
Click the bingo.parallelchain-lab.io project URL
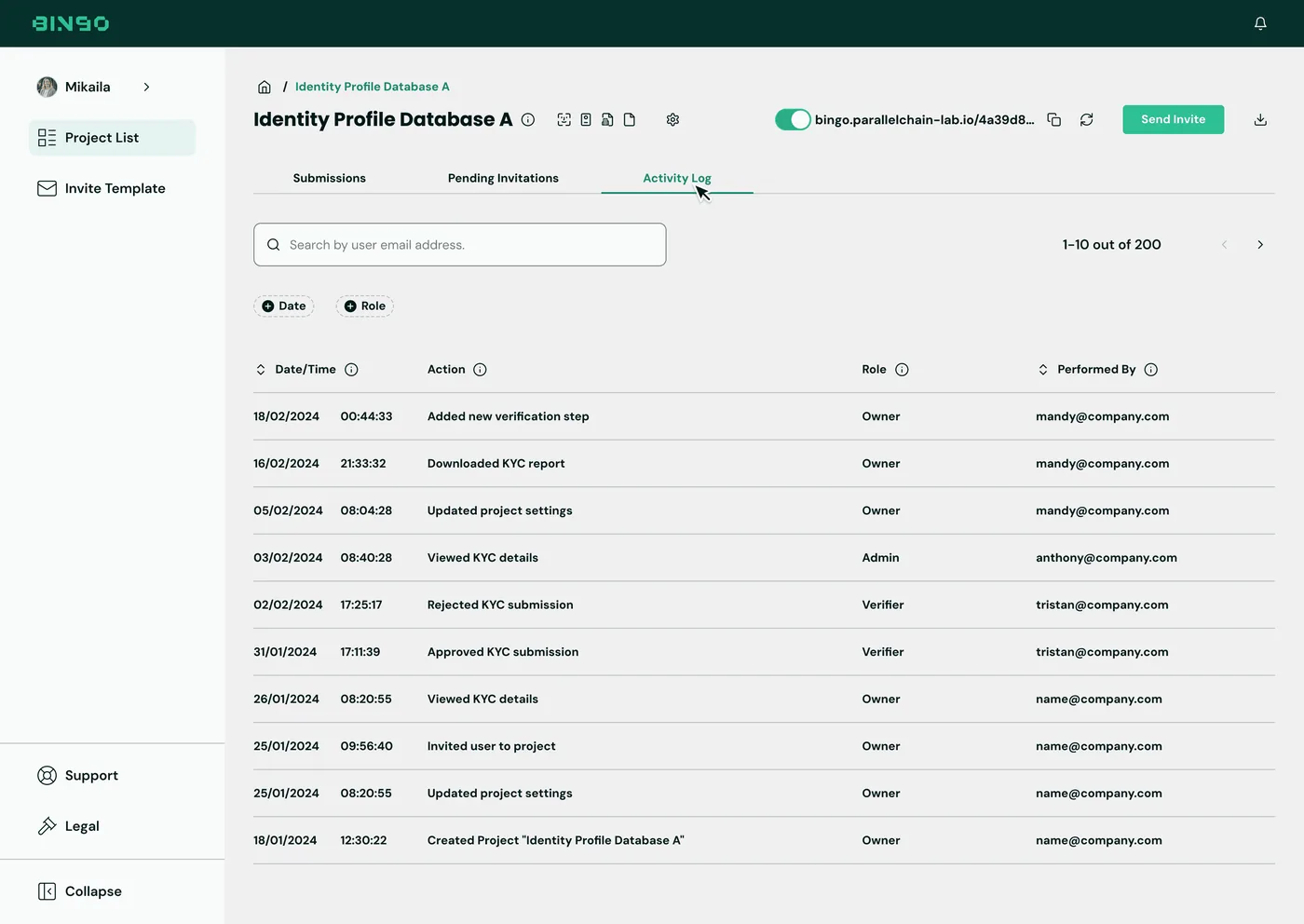point(924,119)
